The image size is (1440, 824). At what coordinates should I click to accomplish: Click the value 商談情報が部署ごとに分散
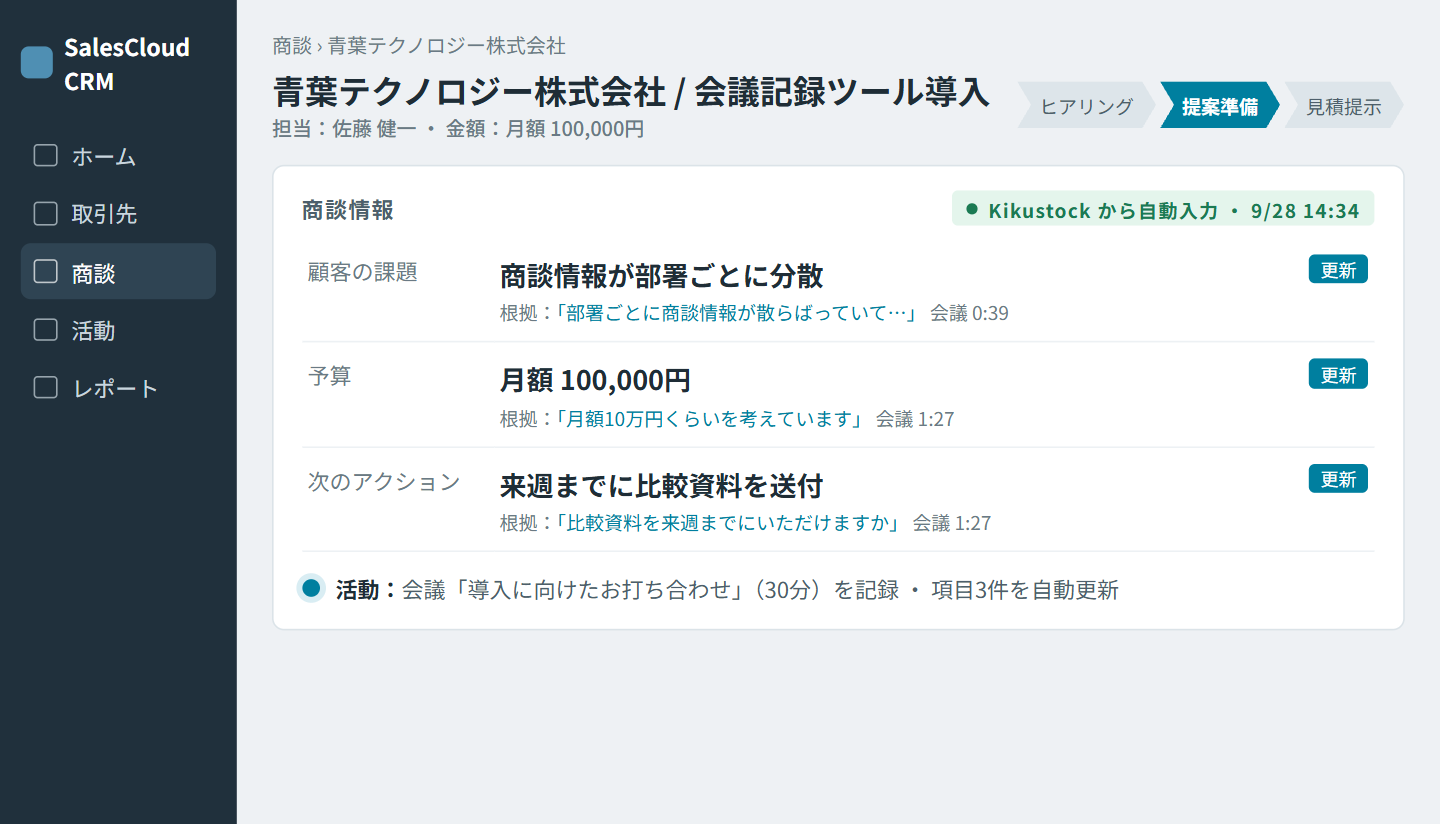(662, 276)
